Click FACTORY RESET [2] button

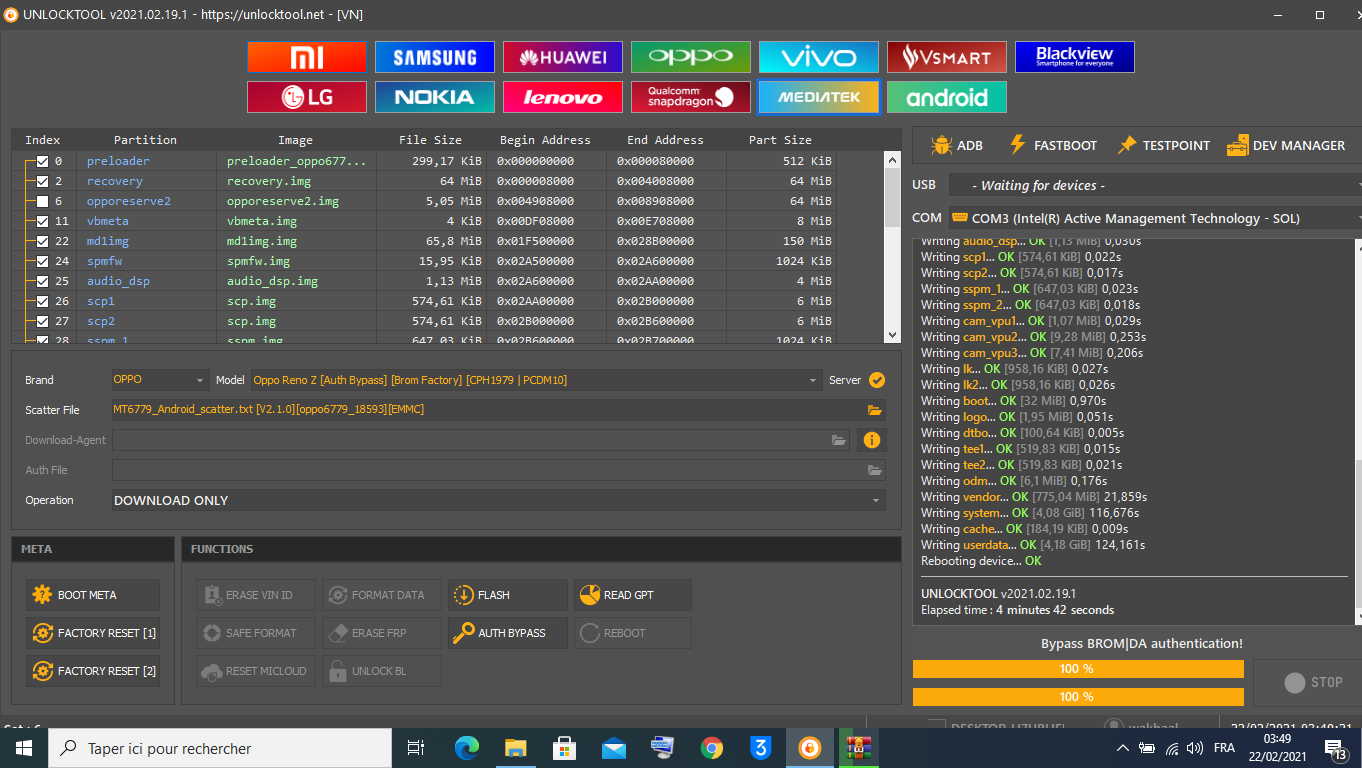(x=92, y=671)
